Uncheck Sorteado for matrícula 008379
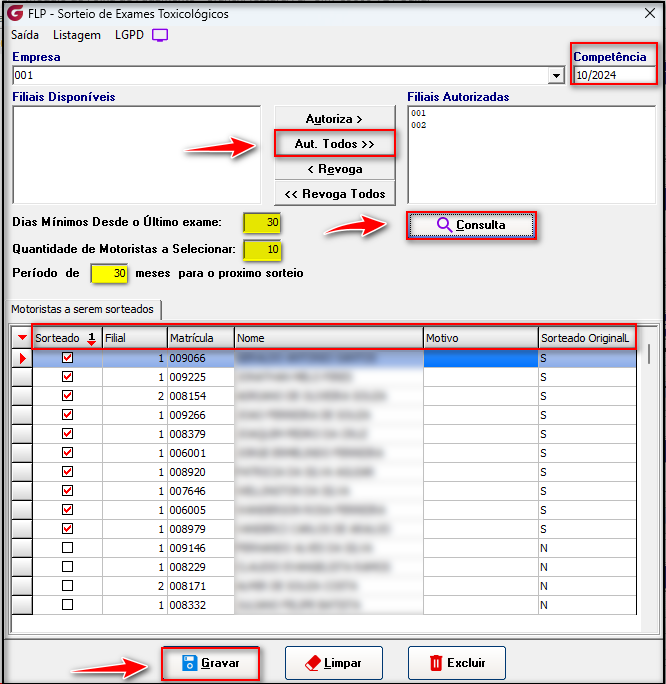The width and height of the screenshot is (666, 684). [68, 434]
